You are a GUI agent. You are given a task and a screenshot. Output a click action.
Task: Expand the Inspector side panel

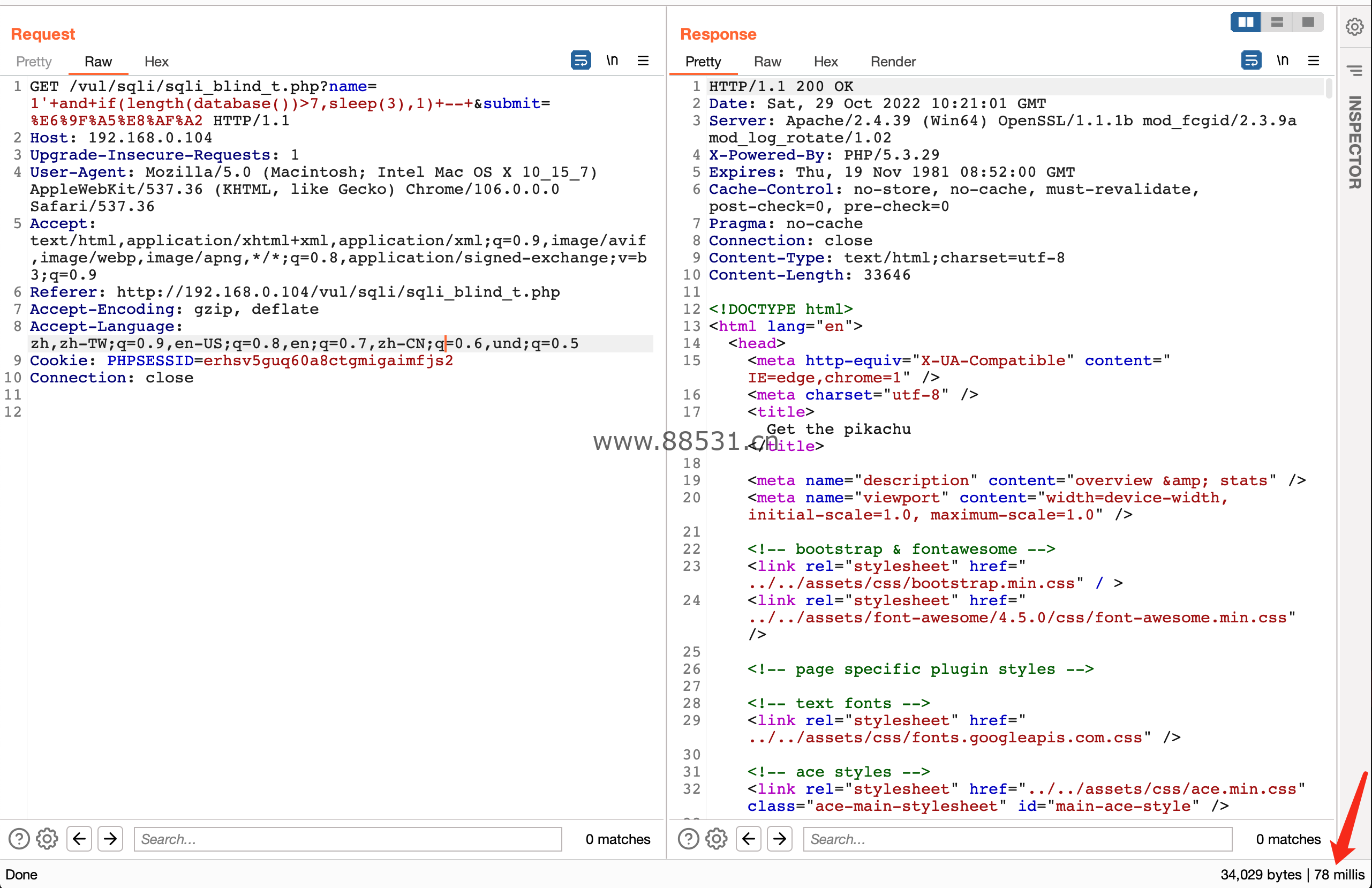pos(1355,142)
